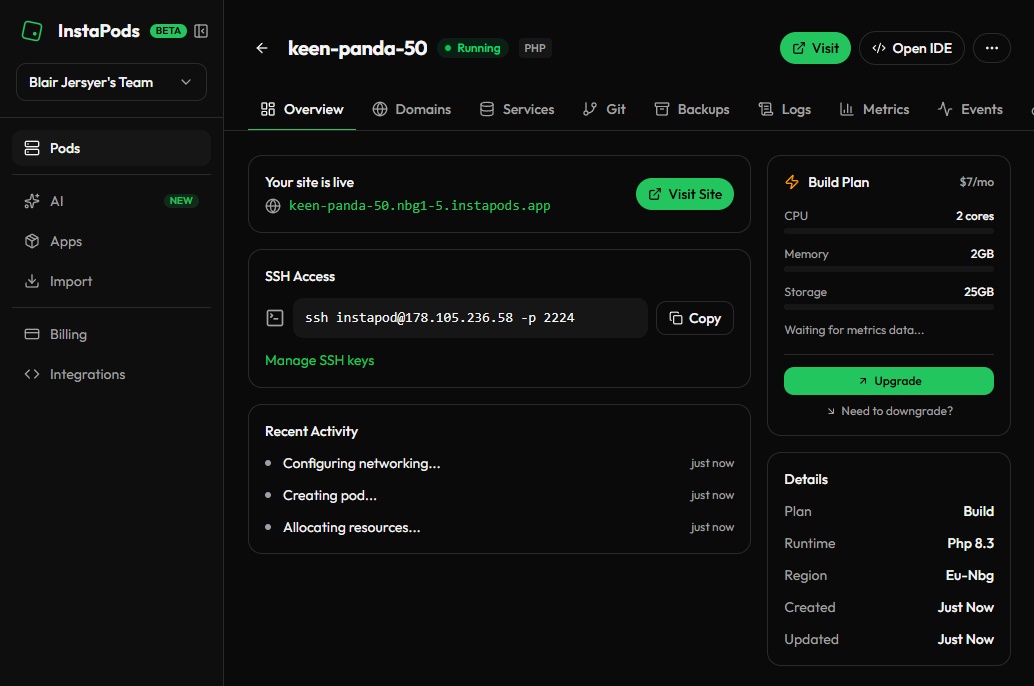Click the Need to downgrade? link
The height and width of the screenshot is (686, 1034).
(x=890, y=411)
